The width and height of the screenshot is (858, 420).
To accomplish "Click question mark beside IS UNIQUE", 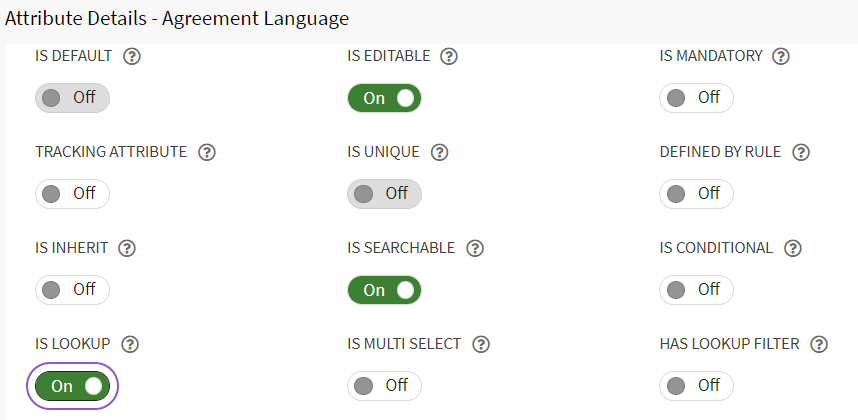I will (438, 152).
